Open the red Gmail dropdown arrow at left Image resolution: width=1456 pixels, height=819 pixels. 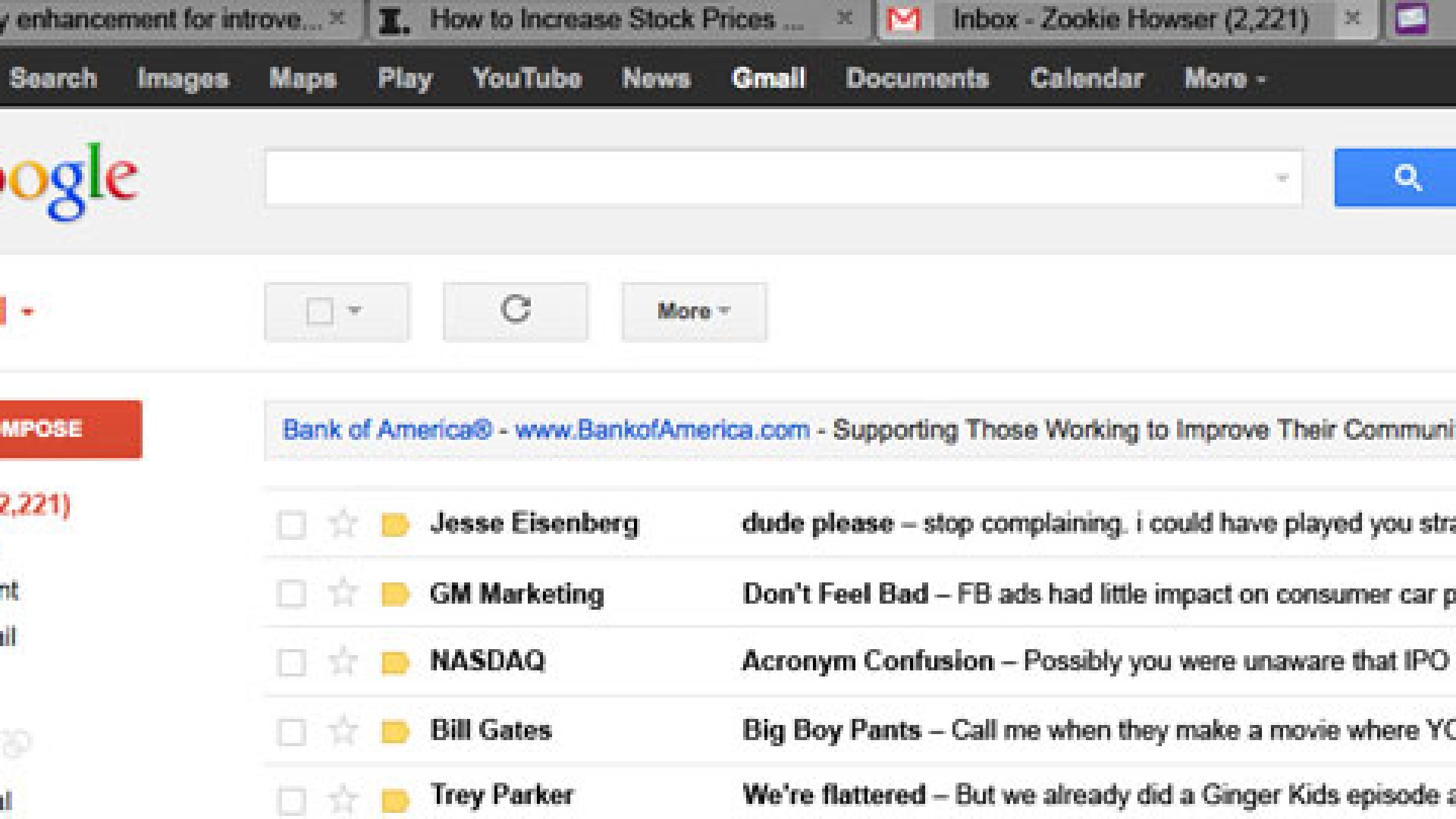coord(28,311)
